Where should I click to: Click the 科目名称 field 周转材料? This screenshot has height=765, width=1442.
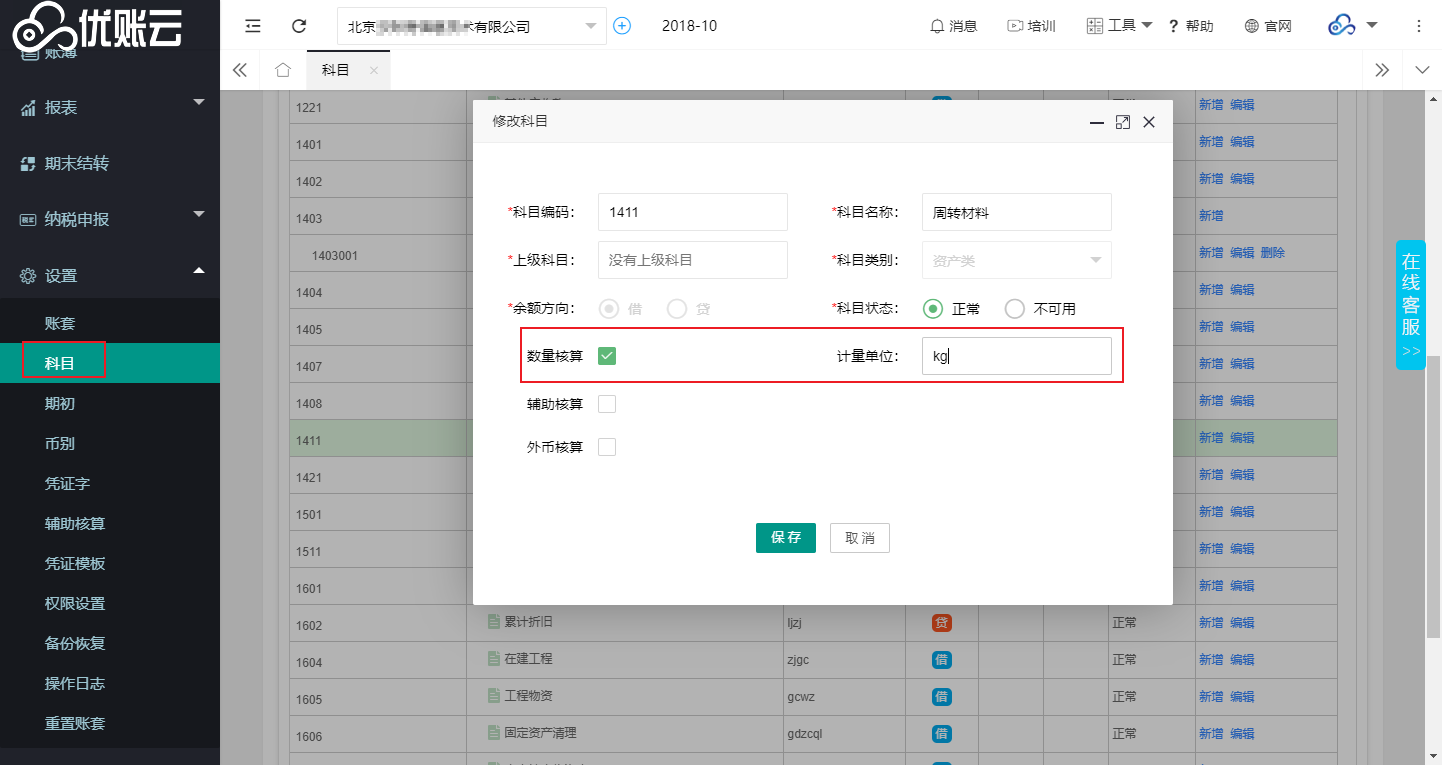click(1017, 212)
